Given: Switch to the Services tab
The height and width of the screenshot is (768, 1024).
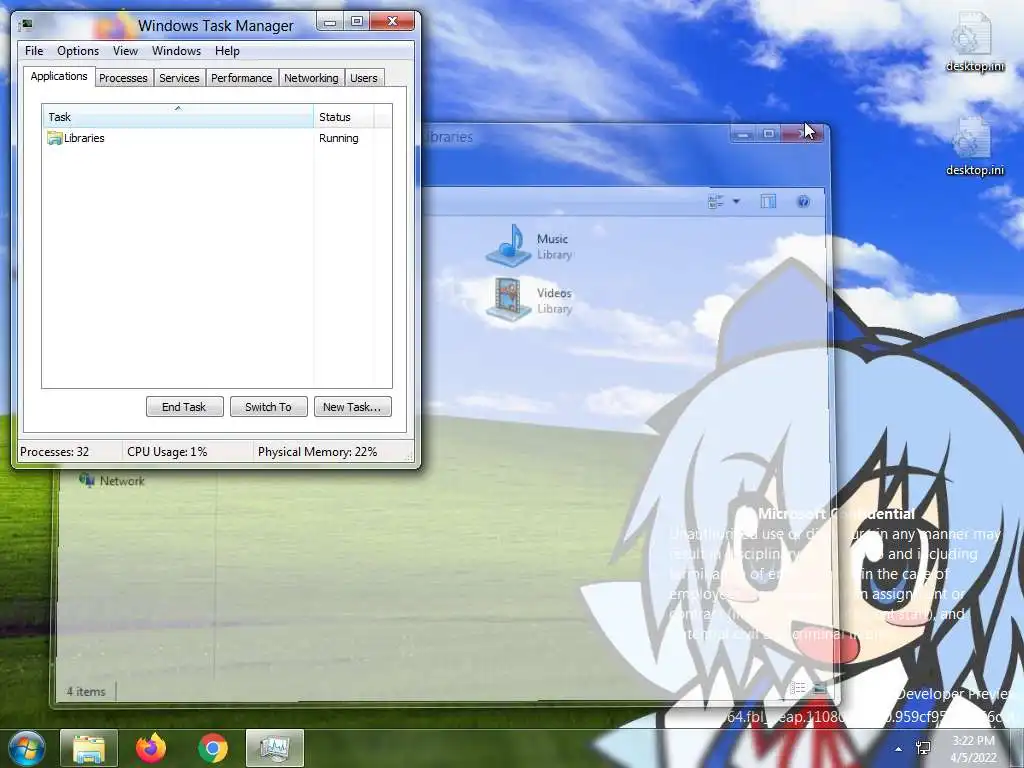Looking at the screenshot, I should (180, 78).
